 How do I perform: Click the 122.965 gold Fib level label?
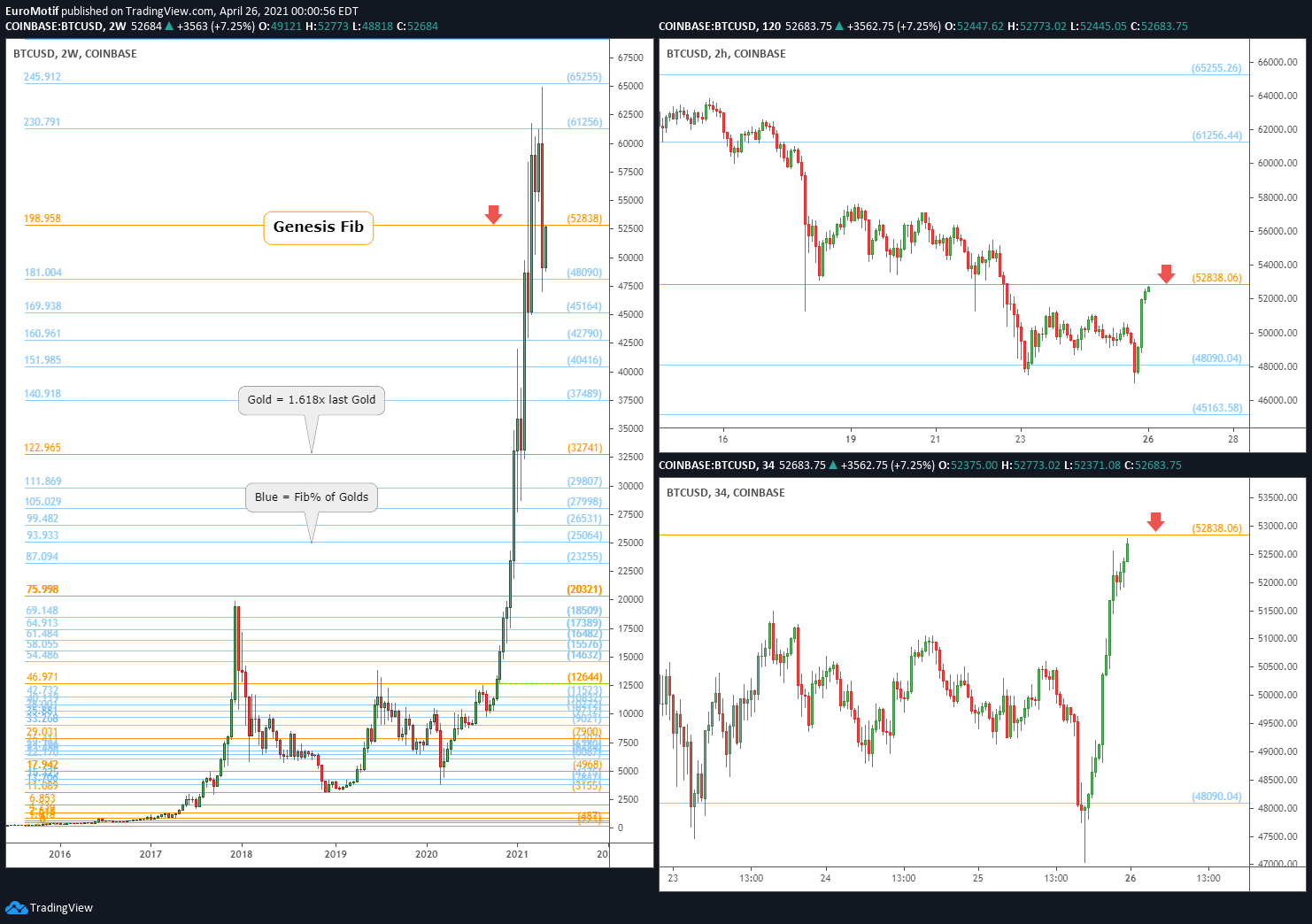click(x=42, y=448)
